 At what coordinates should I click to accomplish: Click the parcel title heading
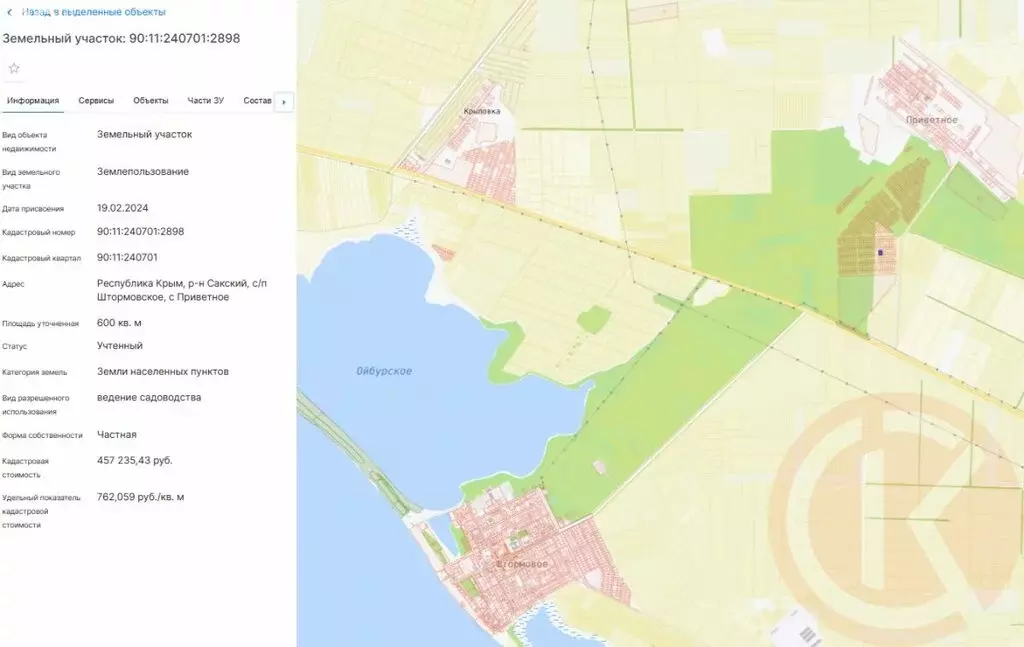coord(121,39)
